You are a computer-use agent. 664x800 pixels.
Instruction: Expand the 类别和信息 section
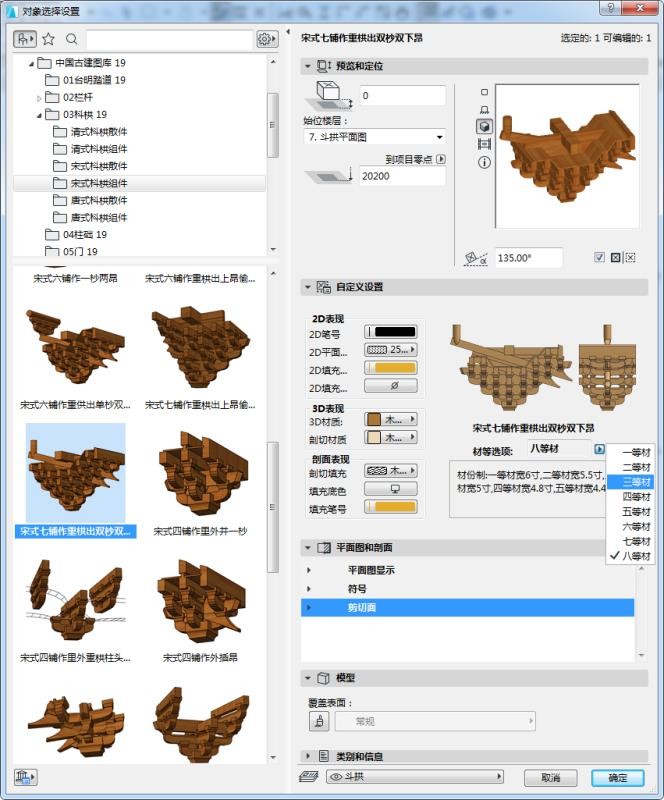(x=308, y=757)
